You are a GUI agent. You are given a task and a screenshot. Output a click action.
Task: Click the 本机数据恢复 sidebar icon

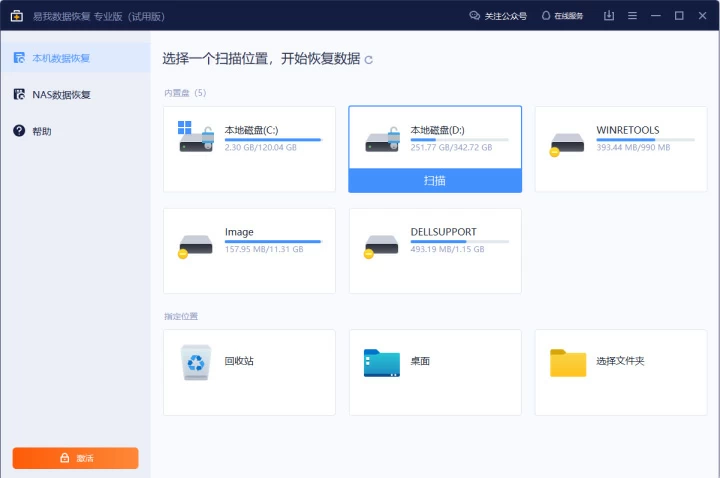pyautogui.click(x=19, y=58)
